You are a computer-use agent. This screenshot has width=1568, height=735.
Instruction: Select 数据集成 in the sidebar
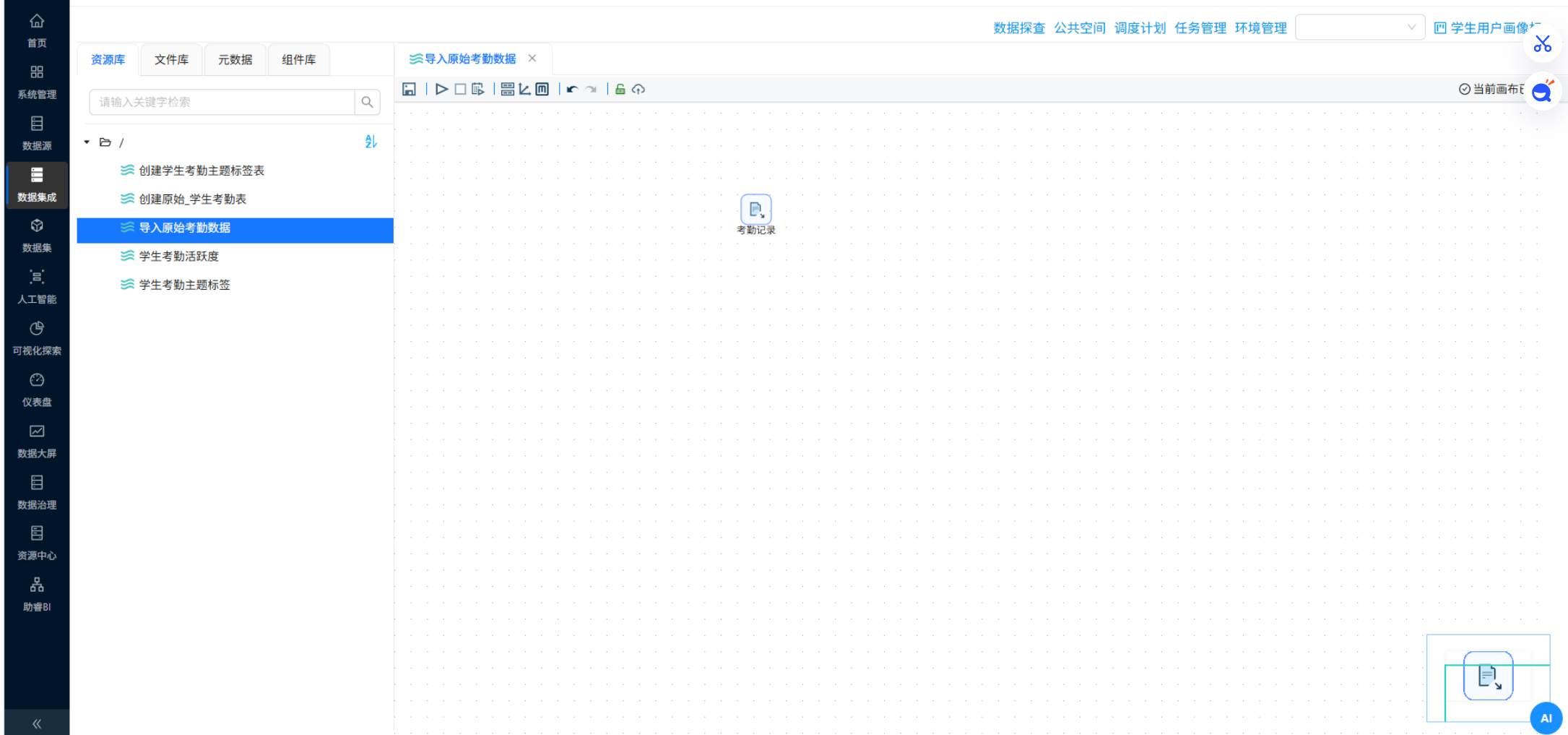click(x=37, y=184)
